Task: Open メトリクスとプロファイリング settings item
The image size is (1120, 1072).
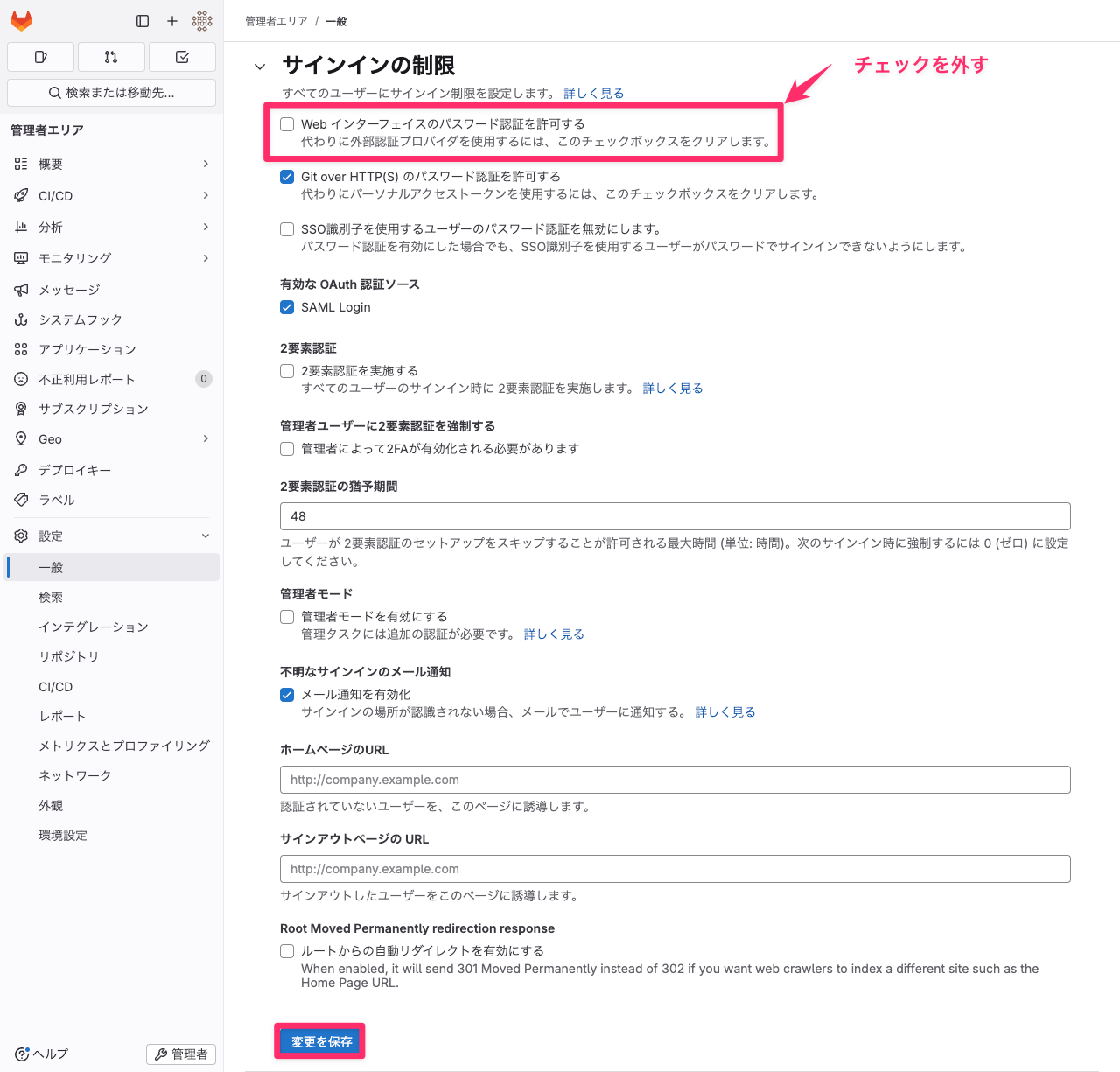Action: 112,746
